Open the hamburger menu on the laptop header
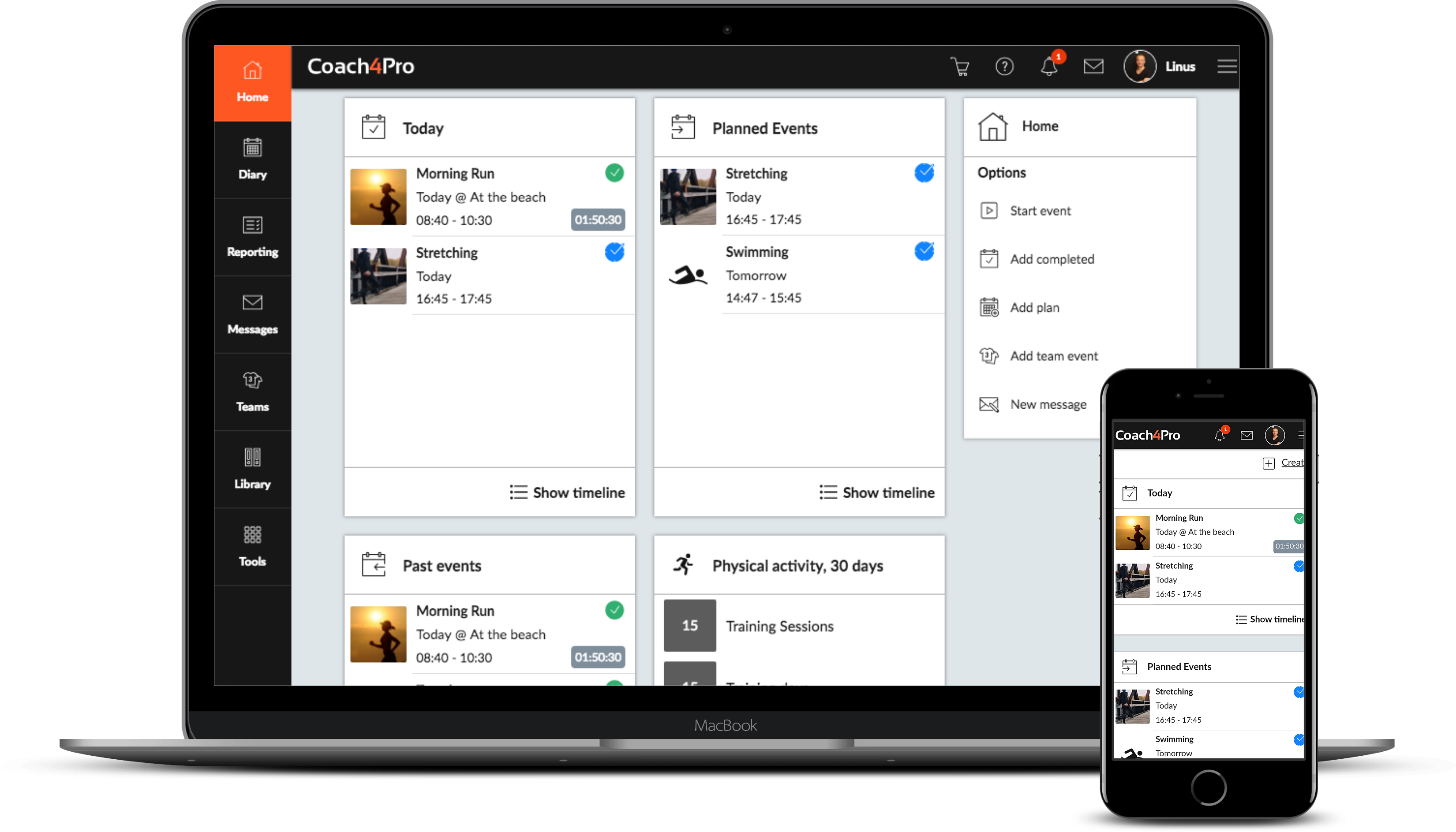The height and width of the screenshot is (832, 1456). click(x=1227, y=67)
